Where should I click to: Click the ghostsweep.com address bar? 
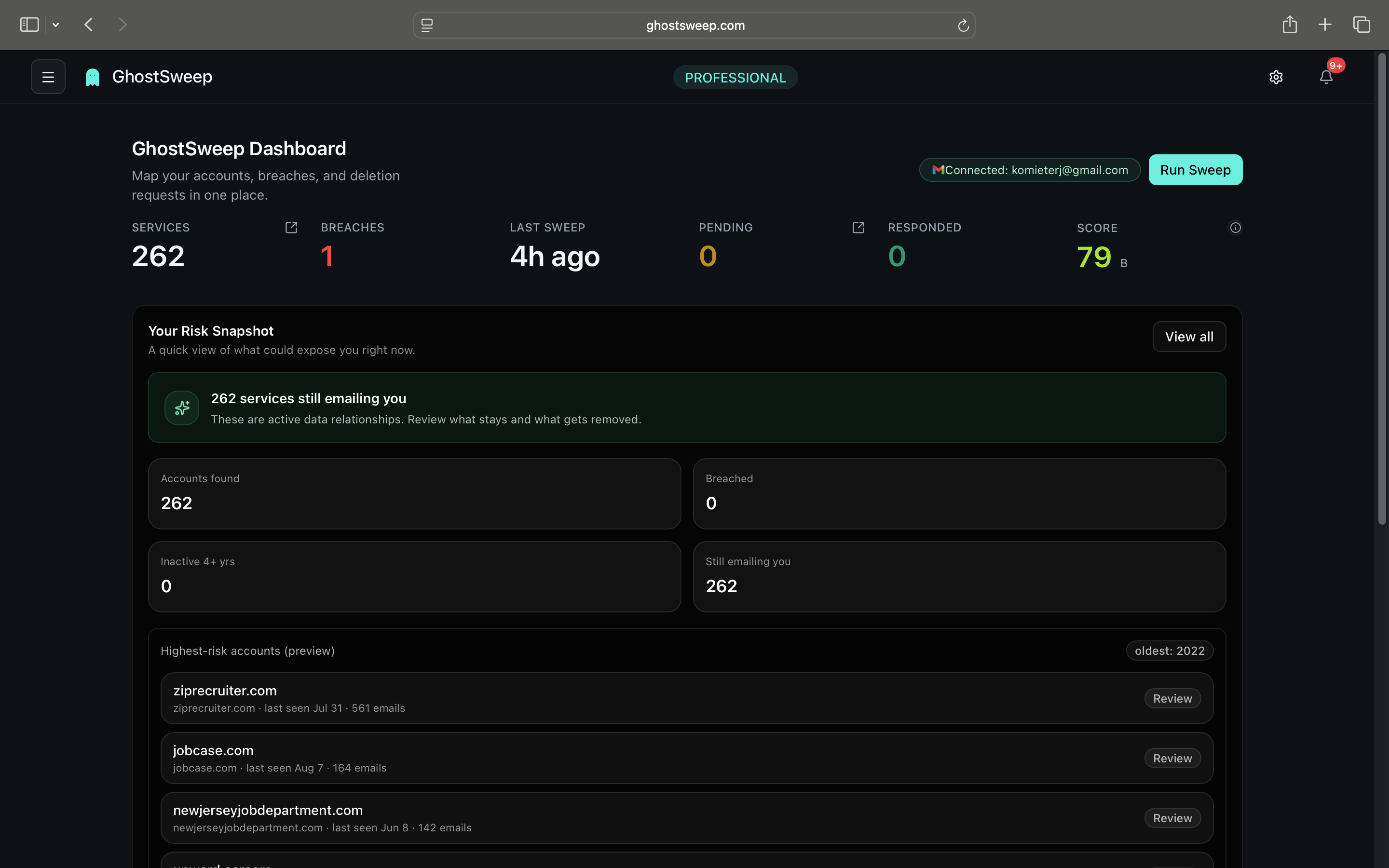click(x=694, y=25)
